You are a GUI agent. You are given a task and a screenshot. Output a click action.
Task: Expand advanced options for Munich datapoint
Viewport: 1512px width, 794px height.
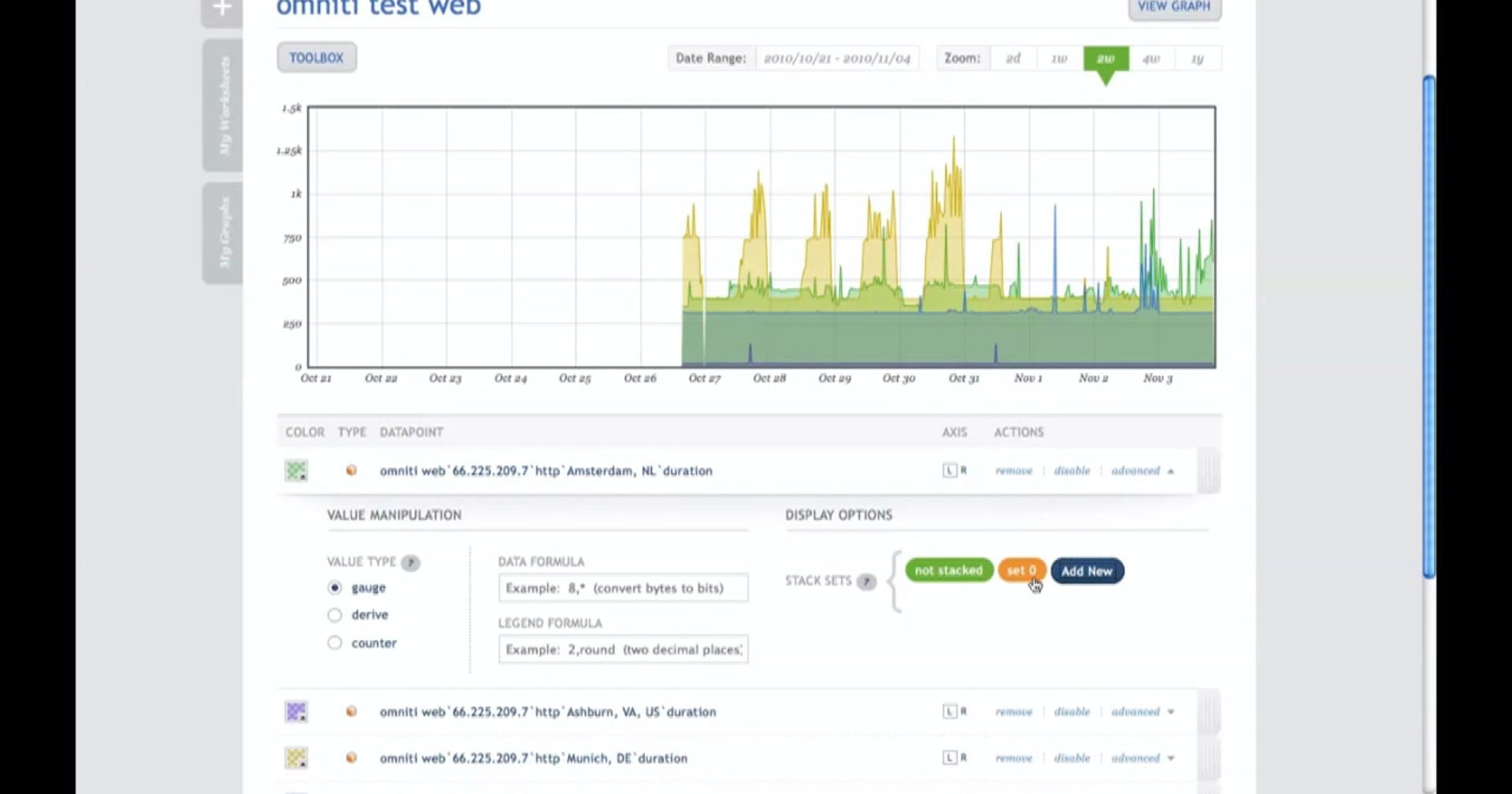pyautogui.click(x=1143, y=758)
